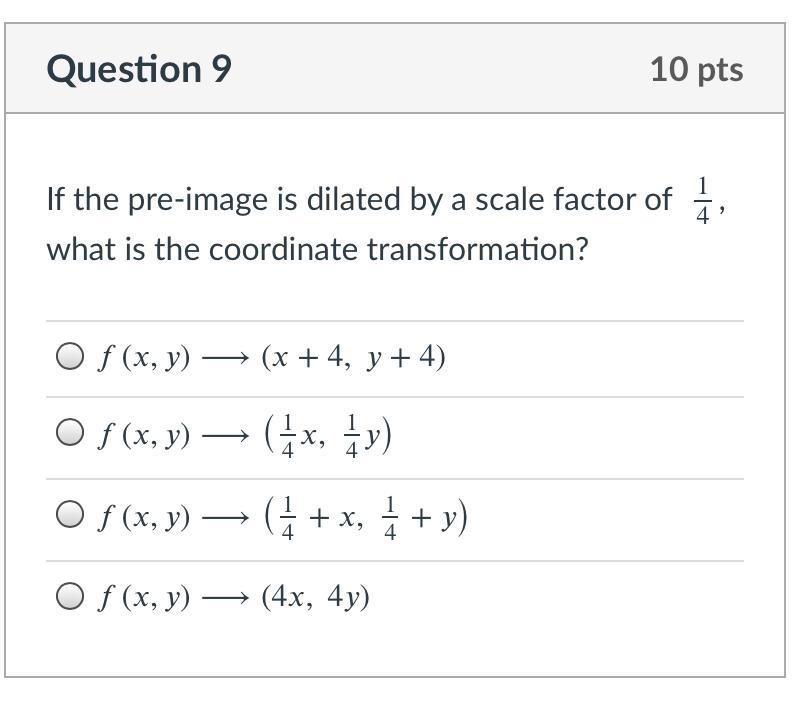
Task: Click f(x, y) in the second answer option
Action: [x=143, y=434]
